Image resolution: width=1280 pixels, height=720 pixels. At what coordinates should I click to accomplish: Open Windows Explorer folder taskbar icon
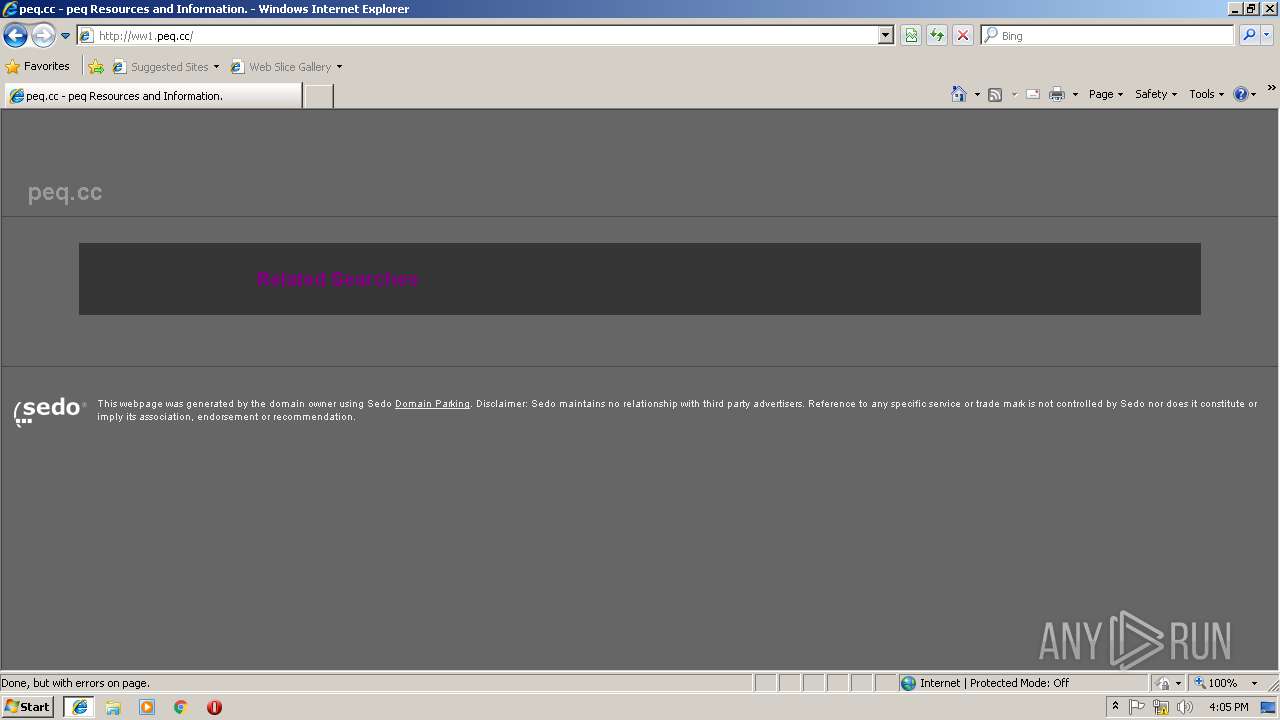click(113, 707)
